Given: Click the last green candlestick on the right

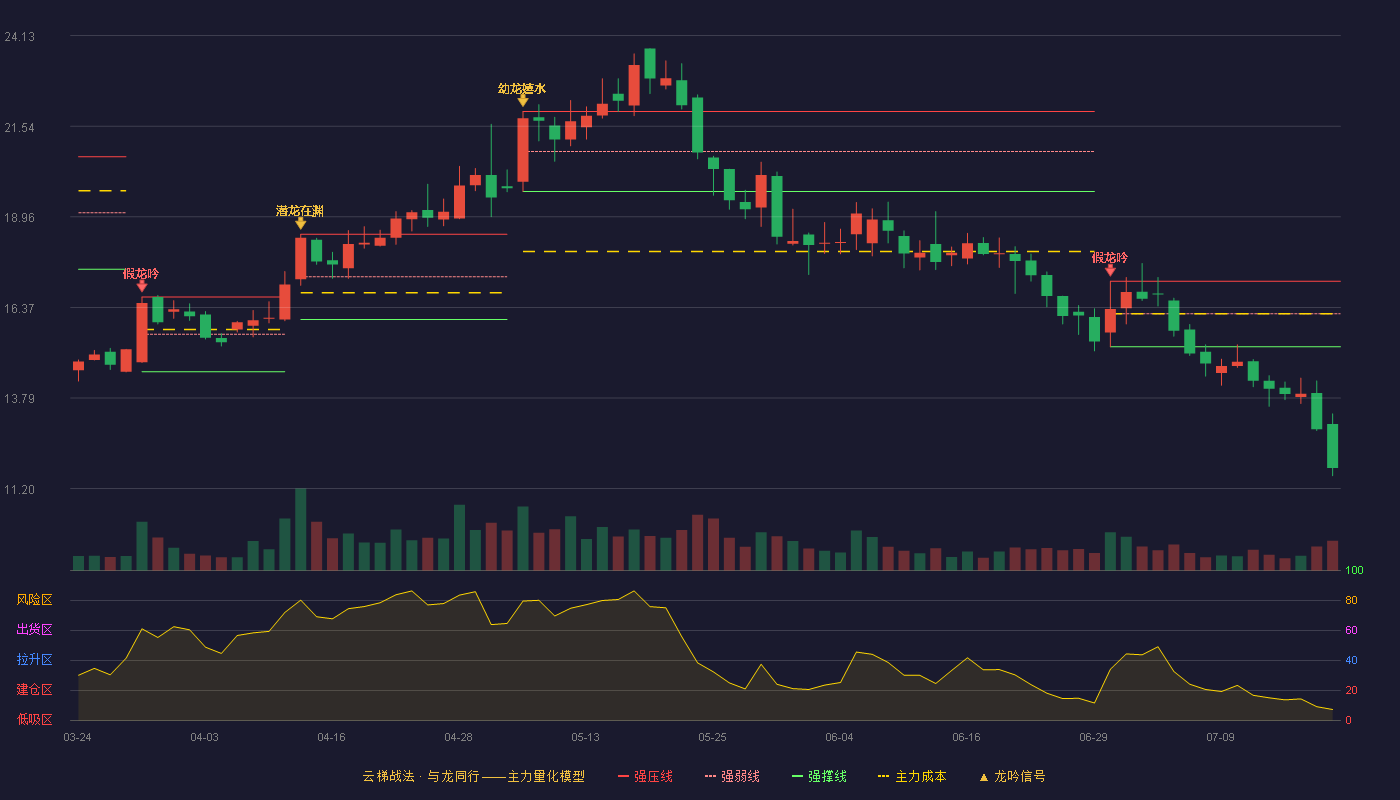Looking at the screenshot, I should coord(1332,446).
